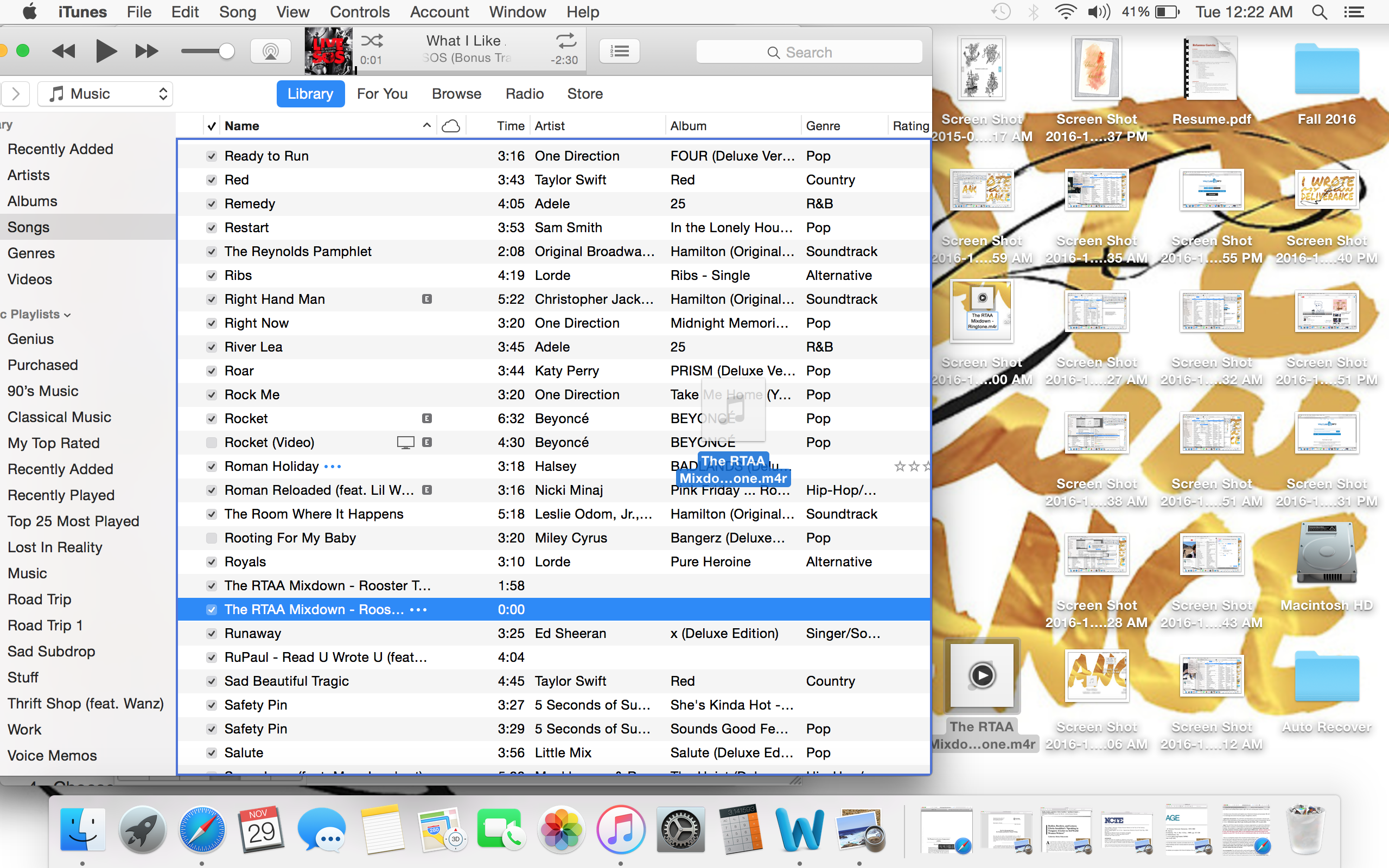Image resolution: width=1389 pixels, height=868 pixels.
Task: Select the Radio tab in iTunes
Action: (523, 93)
